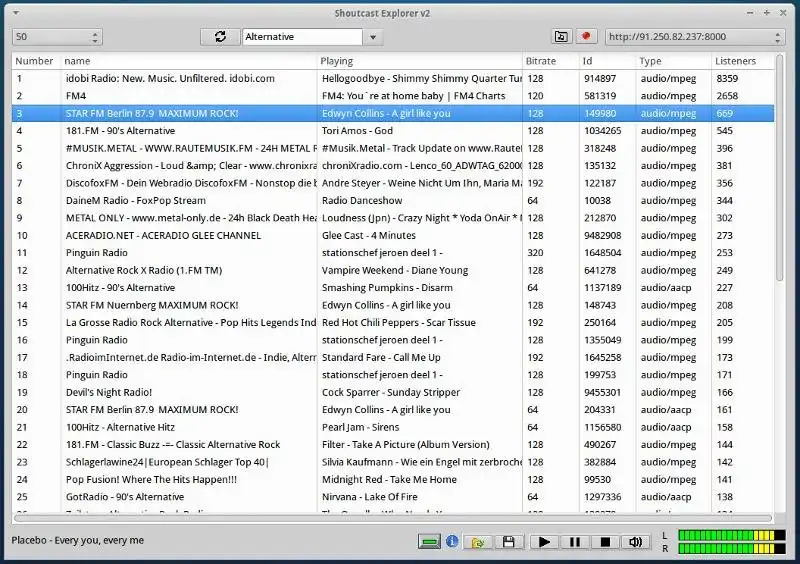Screen dimensions: 800x564
Task: Open volume control speaker button
Action: click(x=635, y=542)
